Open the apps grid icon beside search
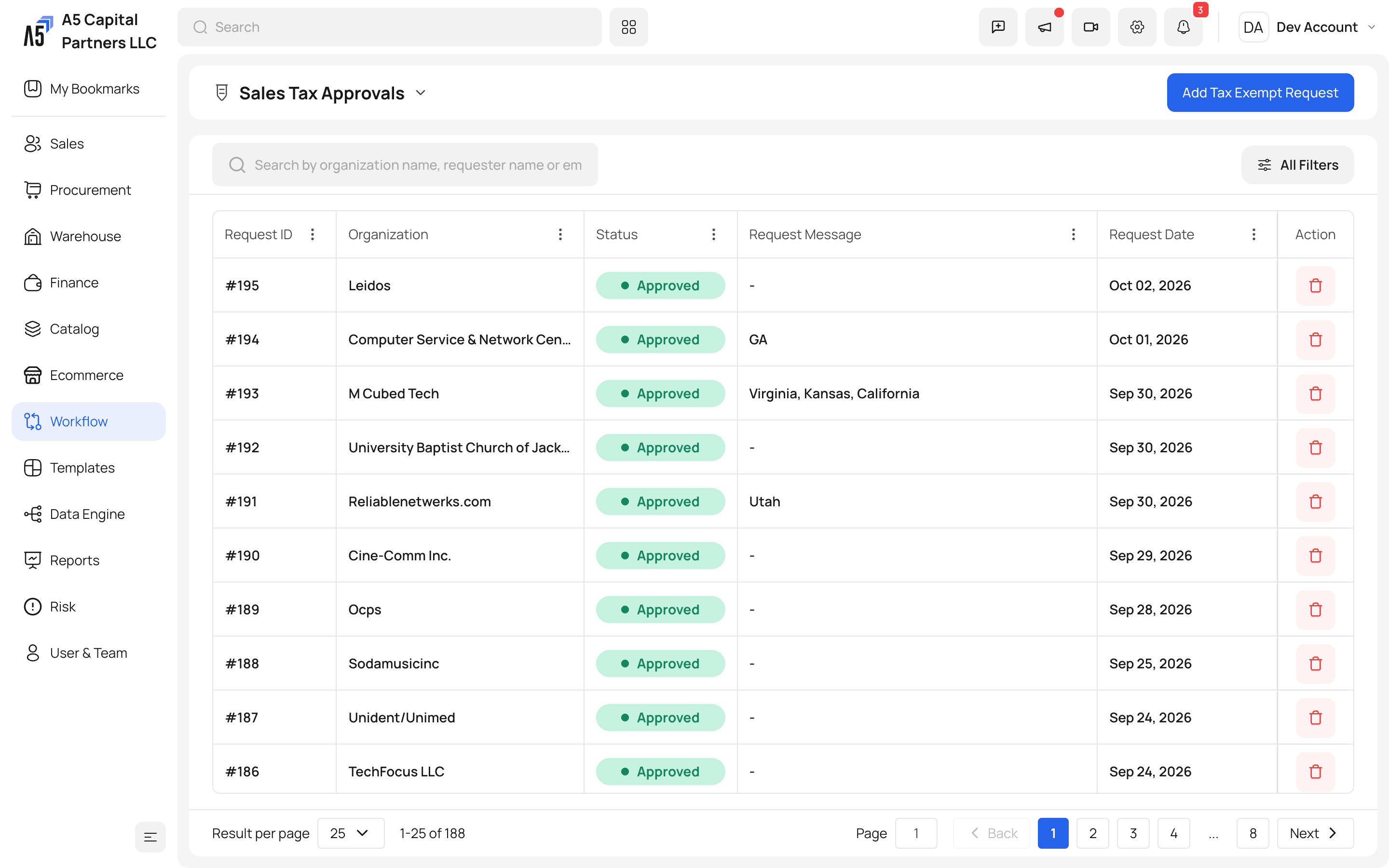This screenshot has height=868, width=1389. coord(628,27)
